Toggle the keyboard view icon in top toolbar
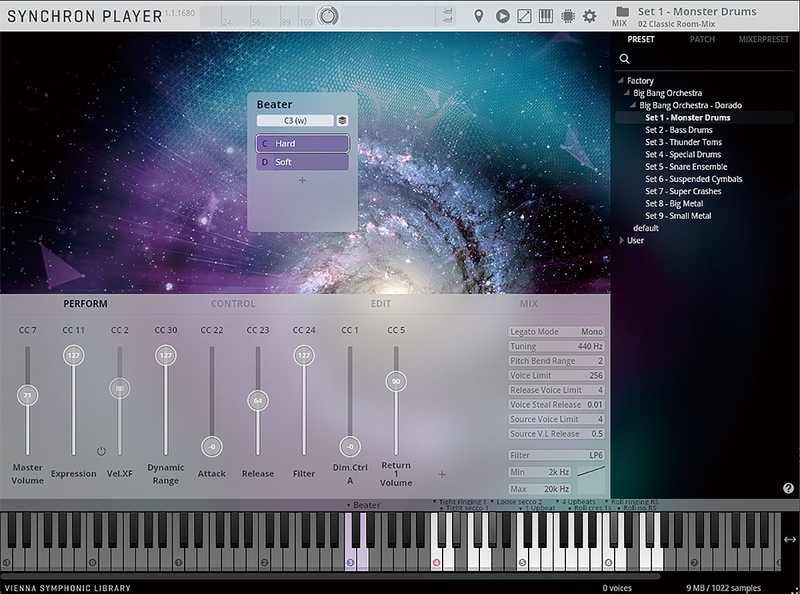This screenshot has height=594, width=800. (x=545, y=16)
